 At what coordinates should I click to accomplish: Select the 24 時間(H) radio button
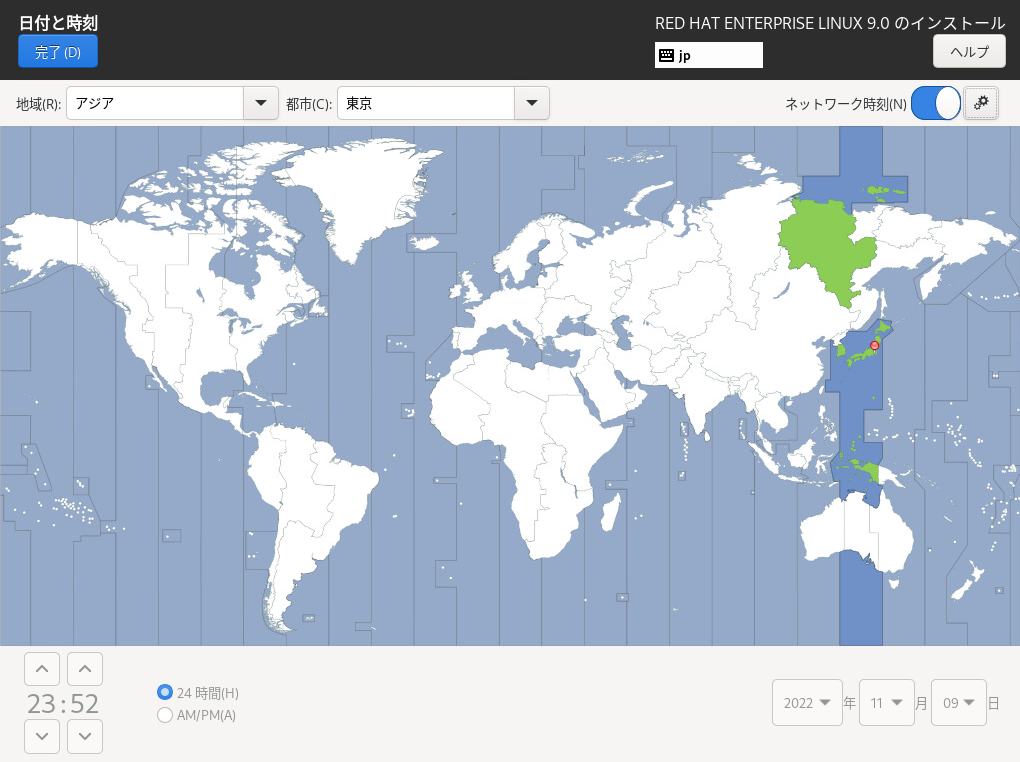point(165,692)
